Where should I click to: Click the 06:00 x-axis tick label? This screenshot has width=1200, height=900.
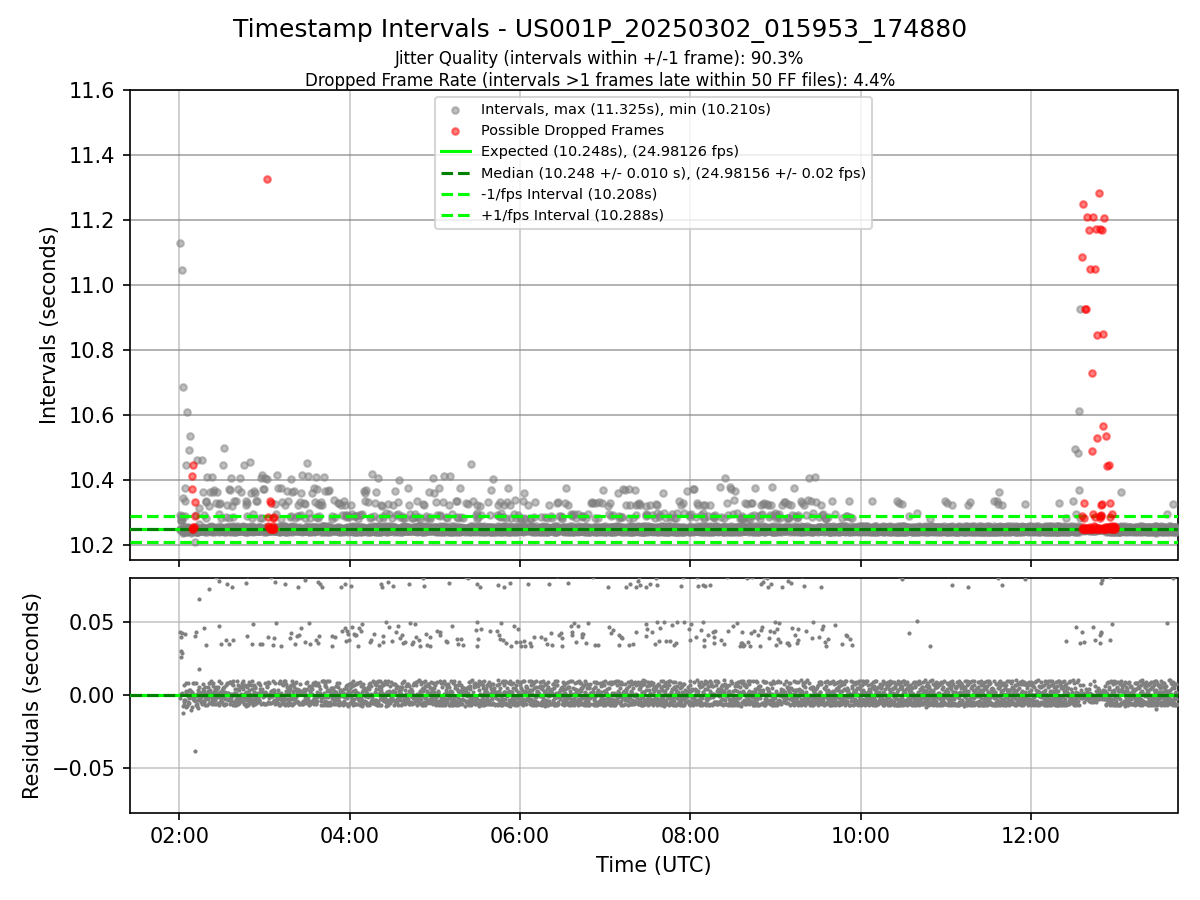520,835
